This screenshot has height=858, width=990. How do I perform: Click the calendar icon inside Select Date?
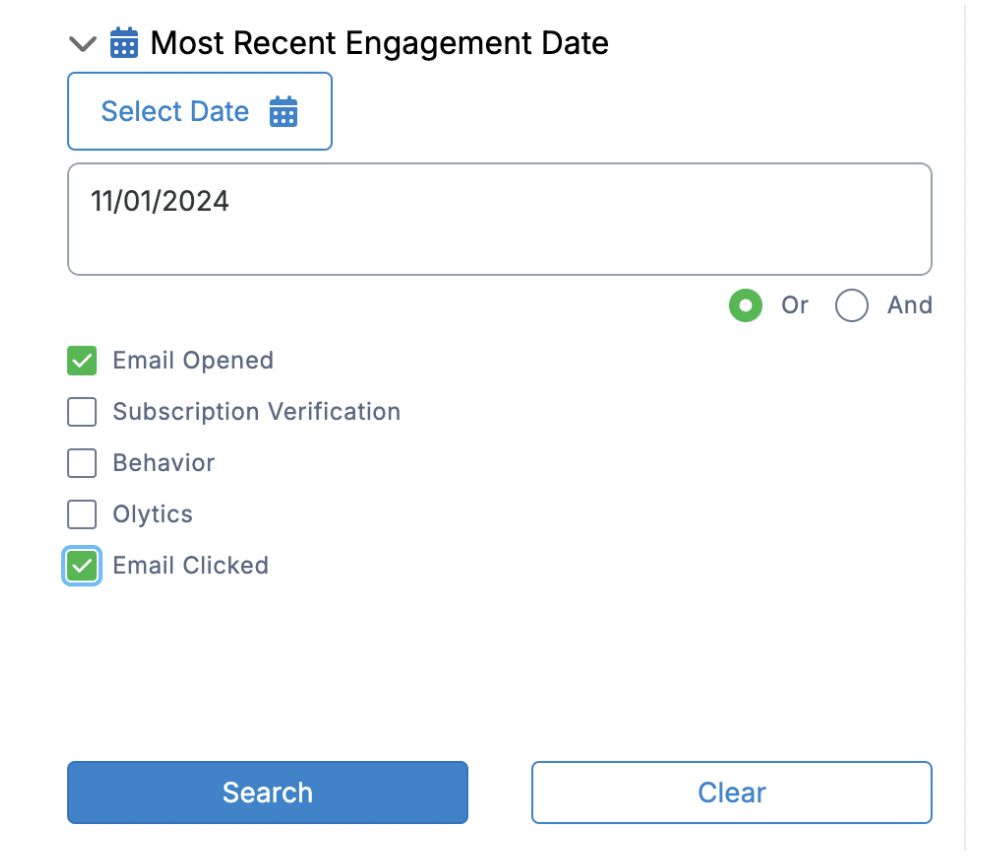[x=283, y=112]
